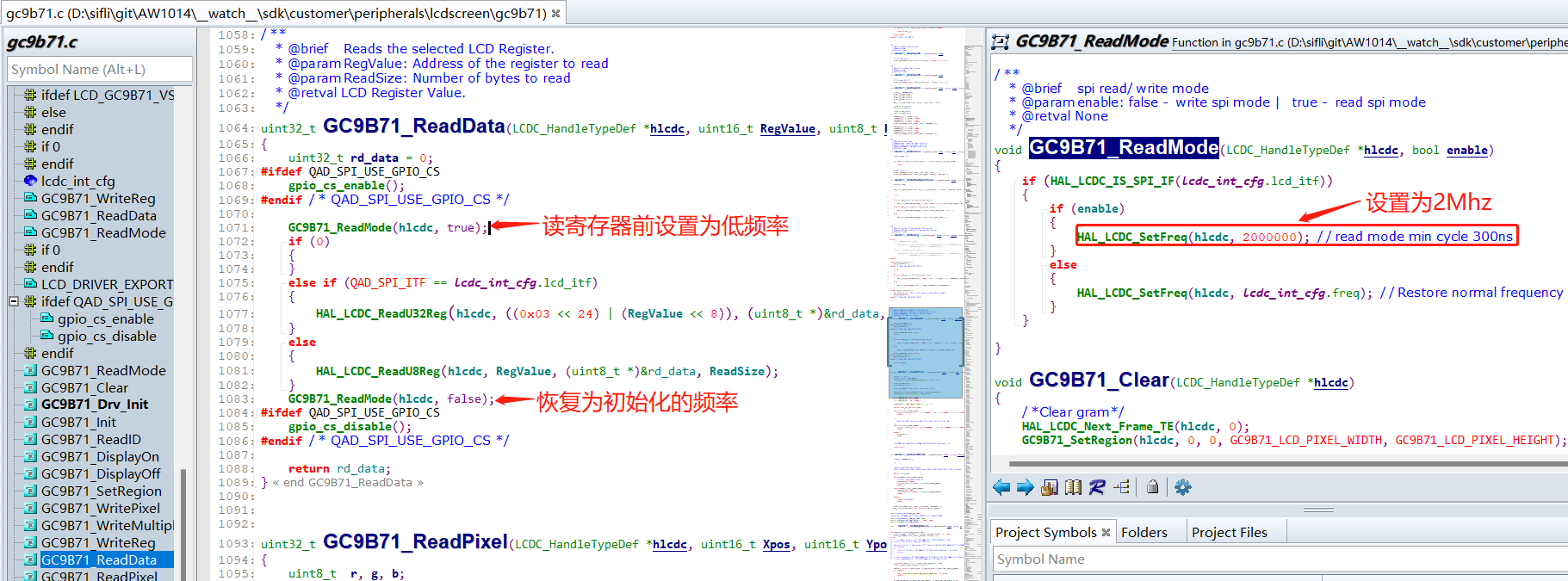Focus the Symbol Name (Alt+L) search box
The height and width of the screenshot is (581, 1568).
tap(100, 69)
